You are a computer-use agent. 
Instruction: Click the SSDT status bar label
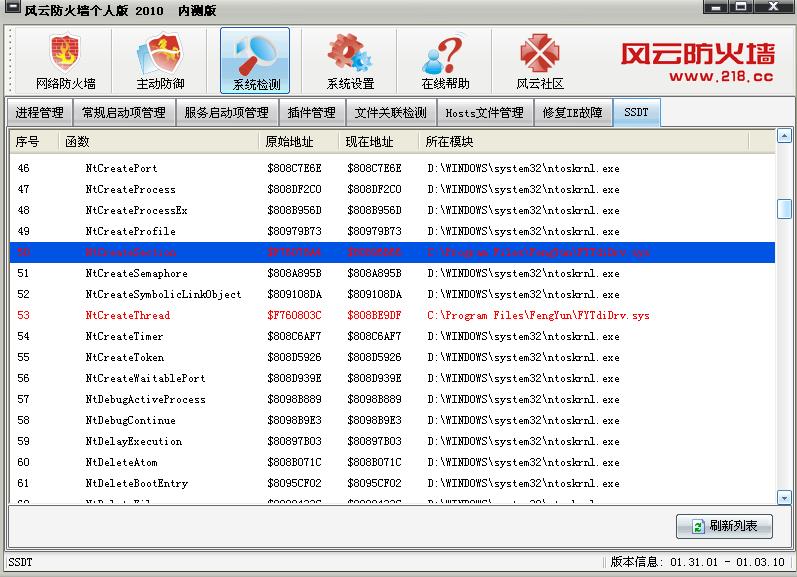[x=20, y=562]
